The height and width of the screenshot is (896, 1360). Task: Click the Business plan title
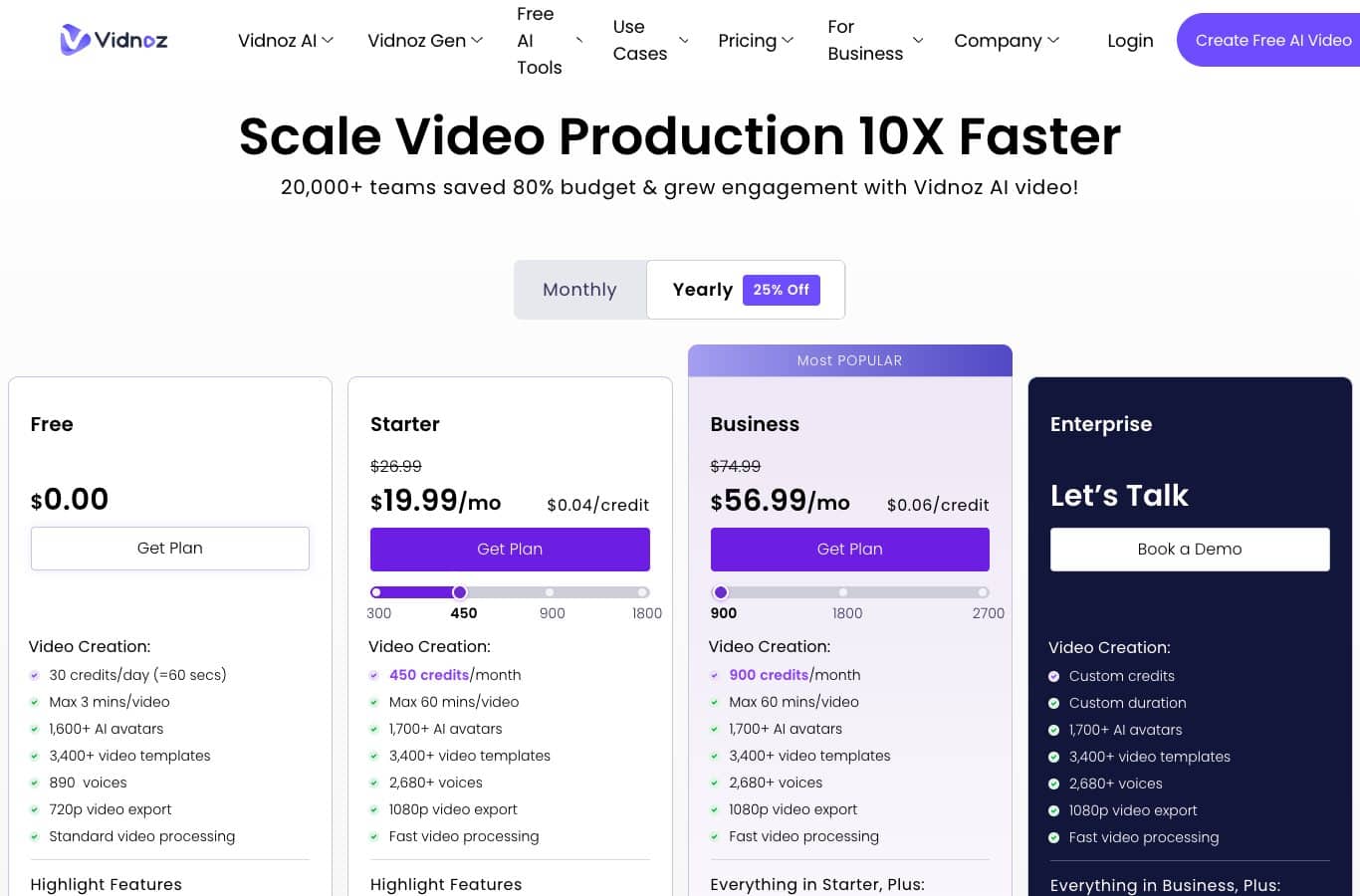click(755, 424)
